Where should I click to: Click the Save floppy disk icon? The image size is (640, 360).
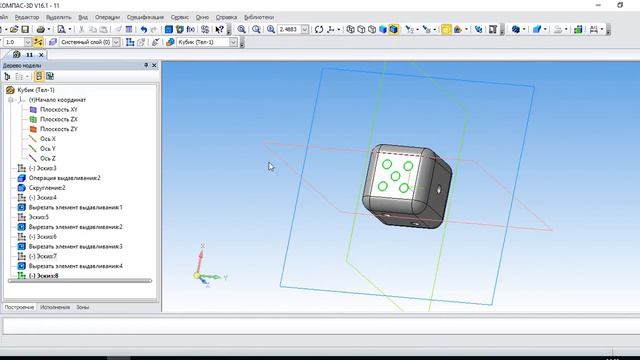[25, 29]
